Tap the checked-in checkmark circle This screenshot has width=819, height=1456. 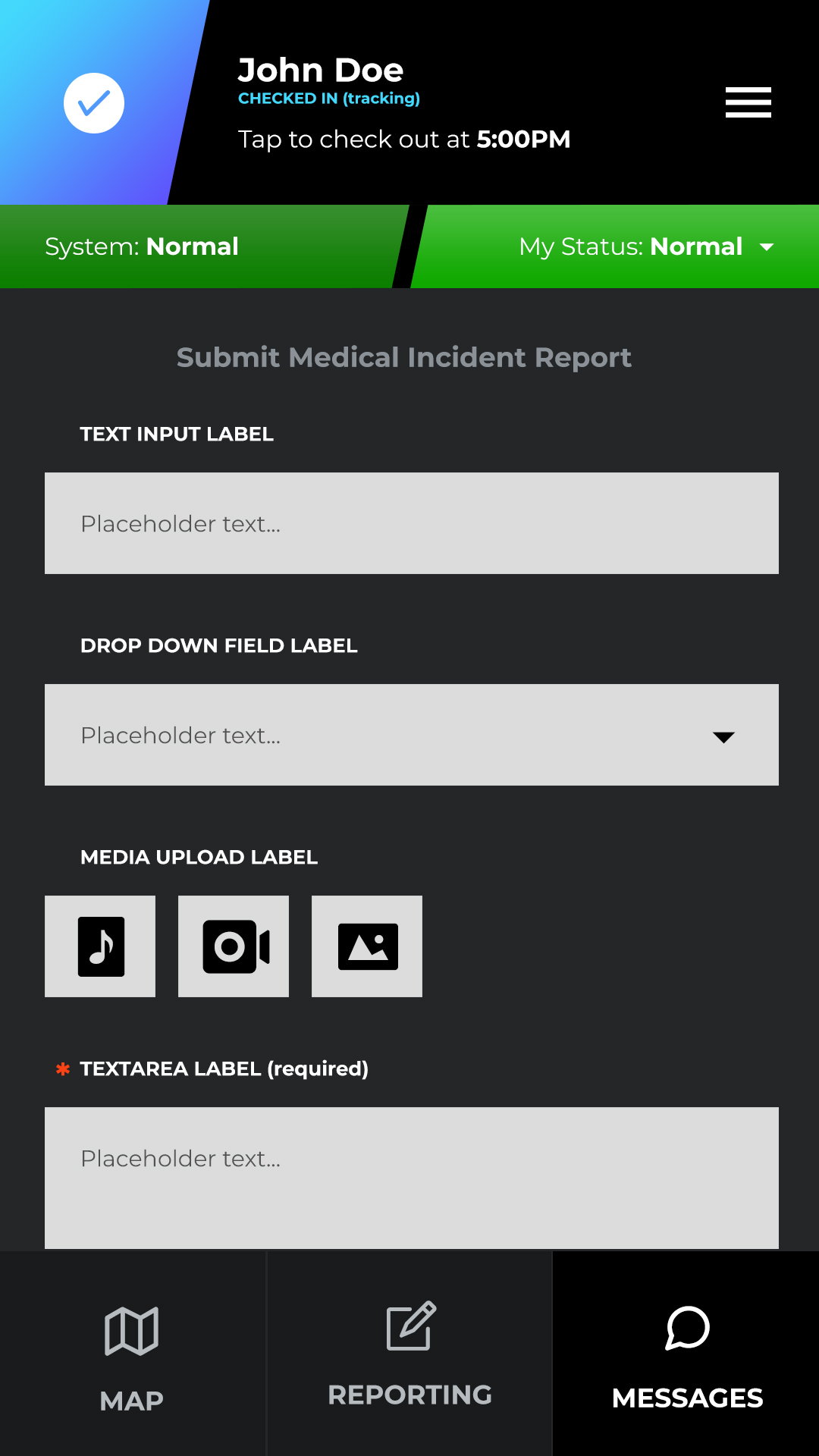coord(94,103)
